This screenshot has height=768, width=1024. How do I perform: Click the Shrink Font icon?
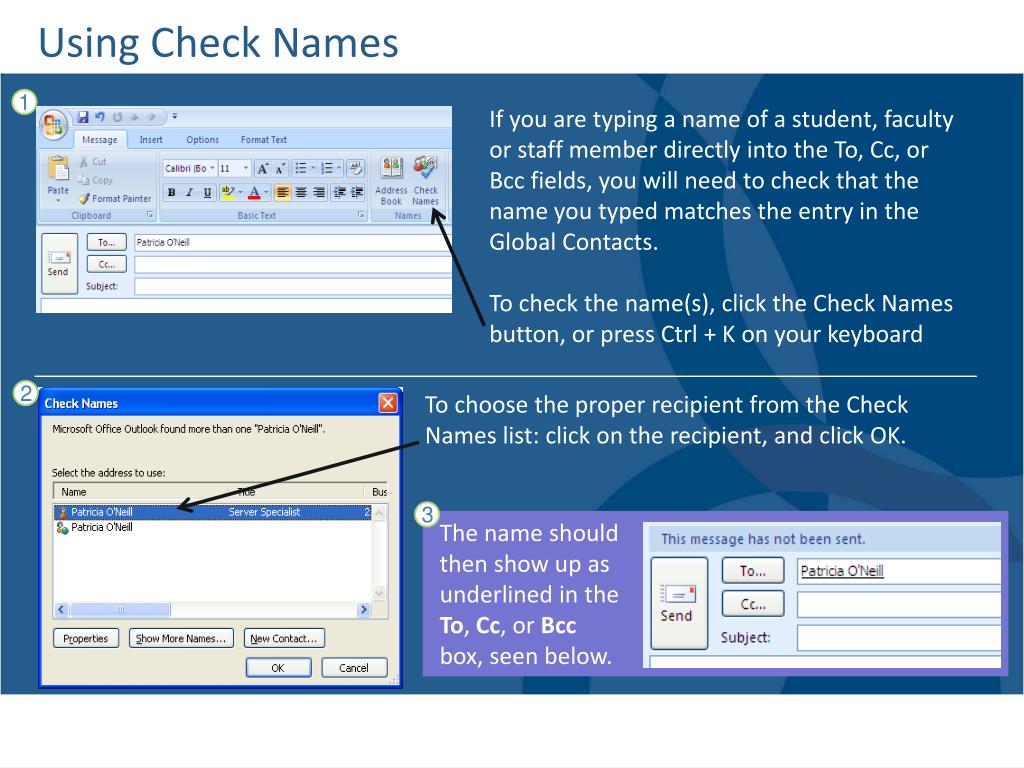280,168
